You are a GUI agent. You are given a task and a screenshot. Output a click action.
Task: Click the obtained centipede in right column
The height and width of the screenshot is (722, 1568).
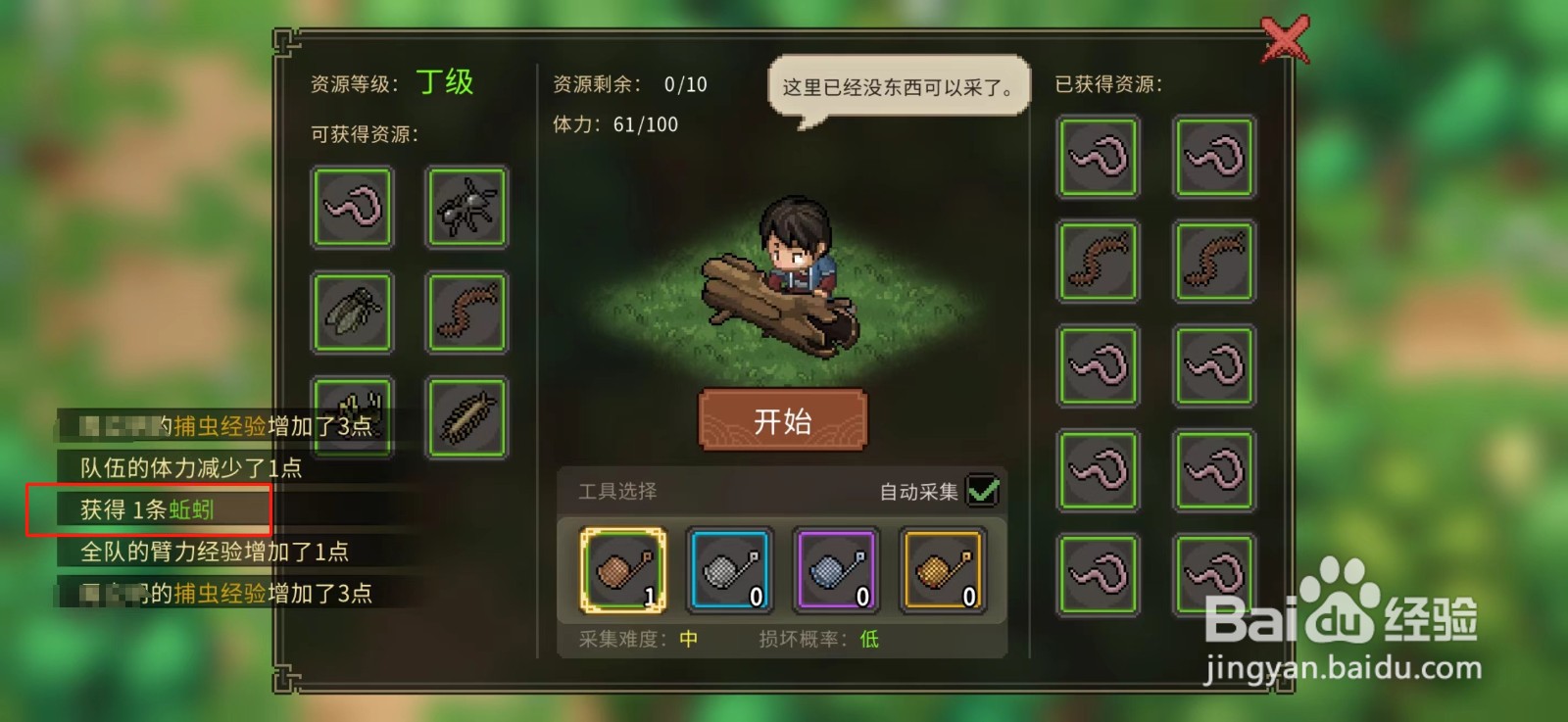pos(1214,261)
